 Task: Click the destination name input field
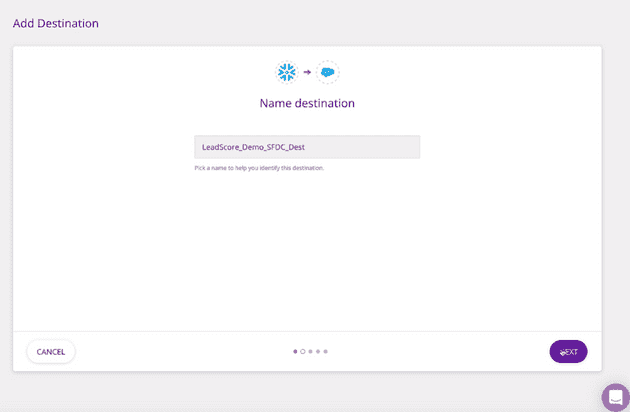(x=307, y=147)
